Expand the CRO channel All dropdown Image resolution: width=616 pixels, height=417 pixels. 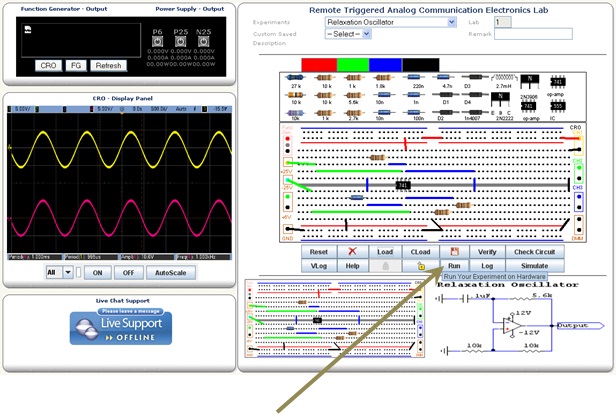[x=60, y=272]
